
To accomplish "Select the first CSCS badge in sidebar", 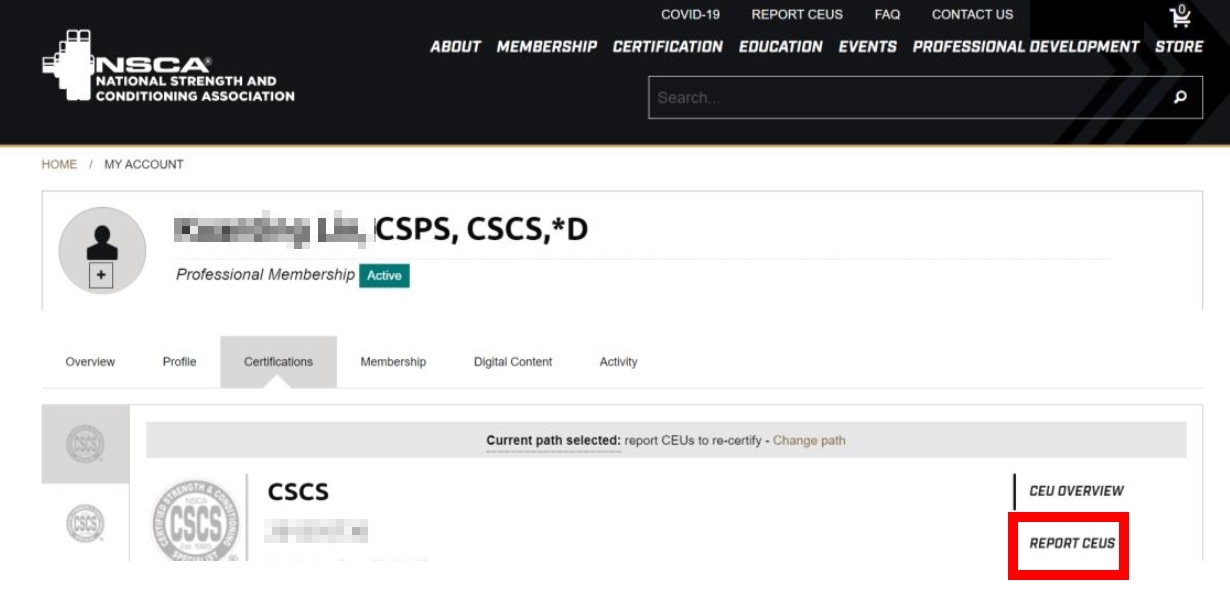I will pos(85,444).
